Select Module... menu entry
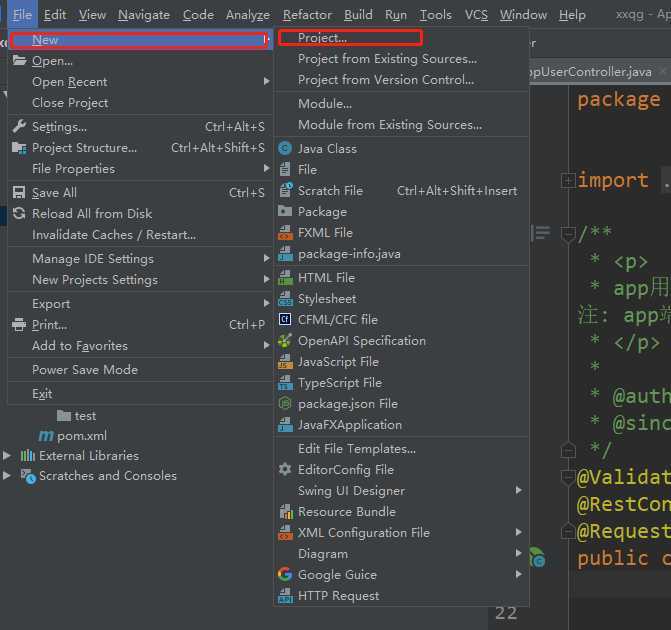This screenshot has width=671, height=630. [325, 104]
